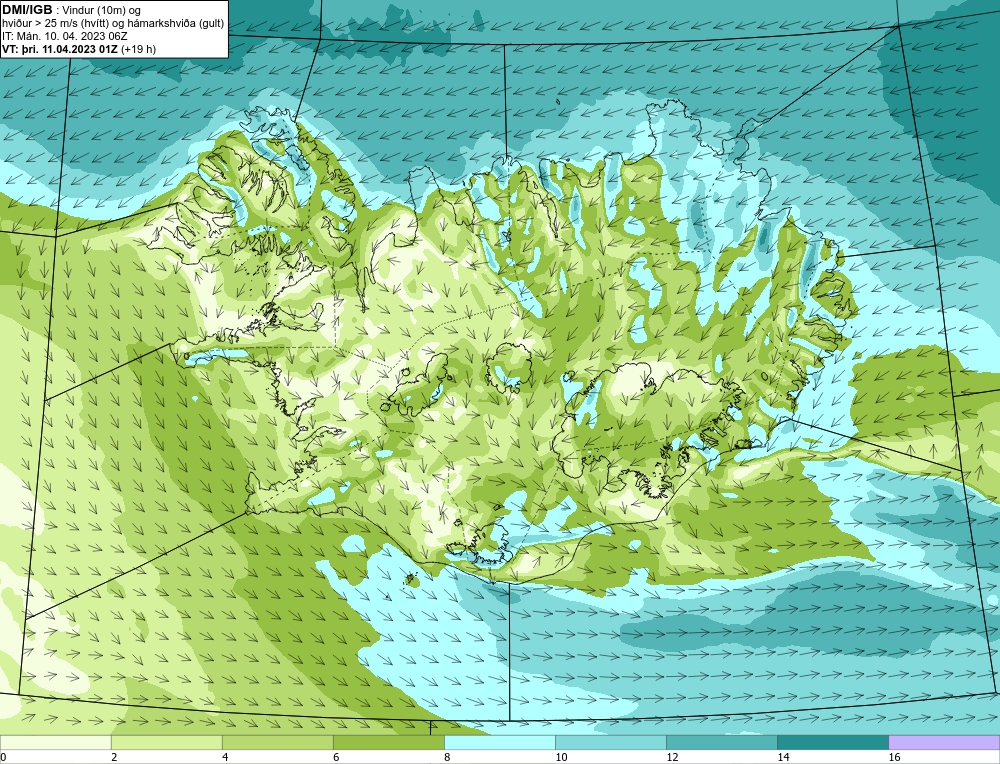The height and width of the screenshot is (764, 1000).
Task: Click the palest 0–2 m/s legend swatch
Action: (x=55, y=742)
